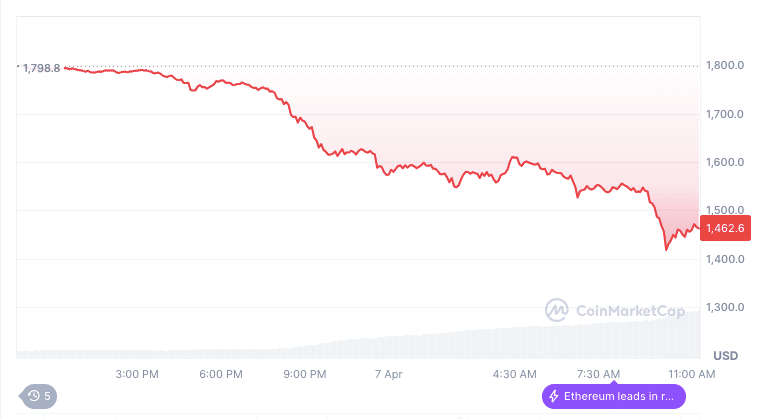Image resolution: width=774 pixels, height=419 pixels.
Task: Select the 11:00 AM time axis label
Action: 692,374
